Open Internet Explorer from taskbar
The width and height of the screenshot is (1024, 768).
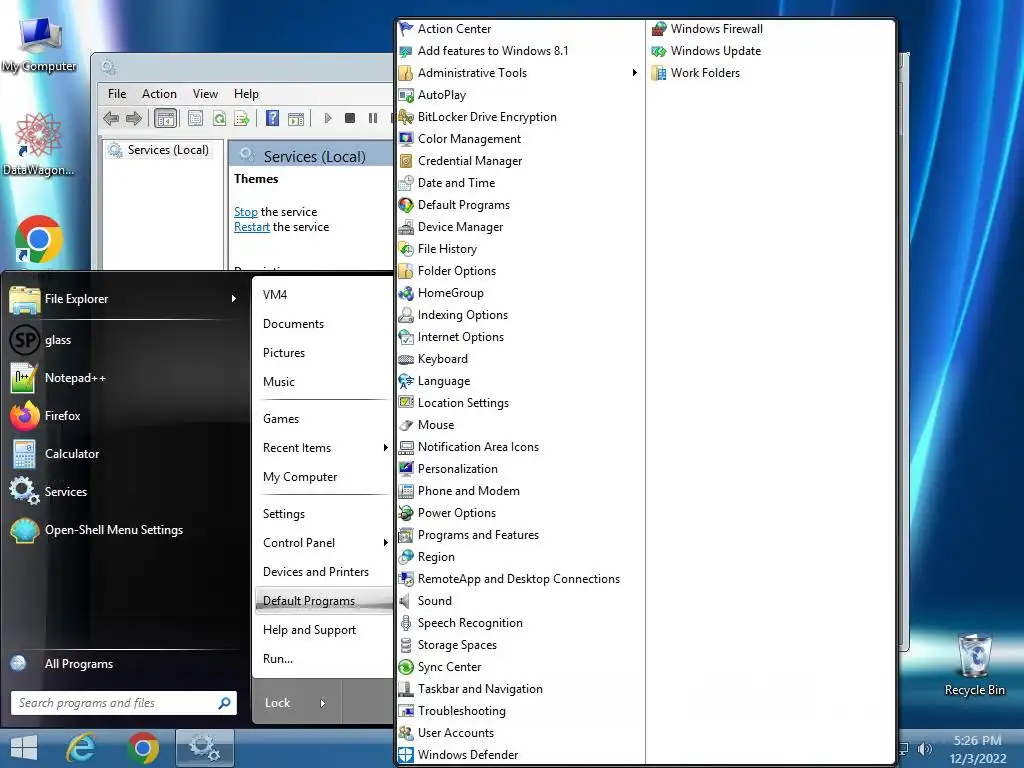click(81, 748)
